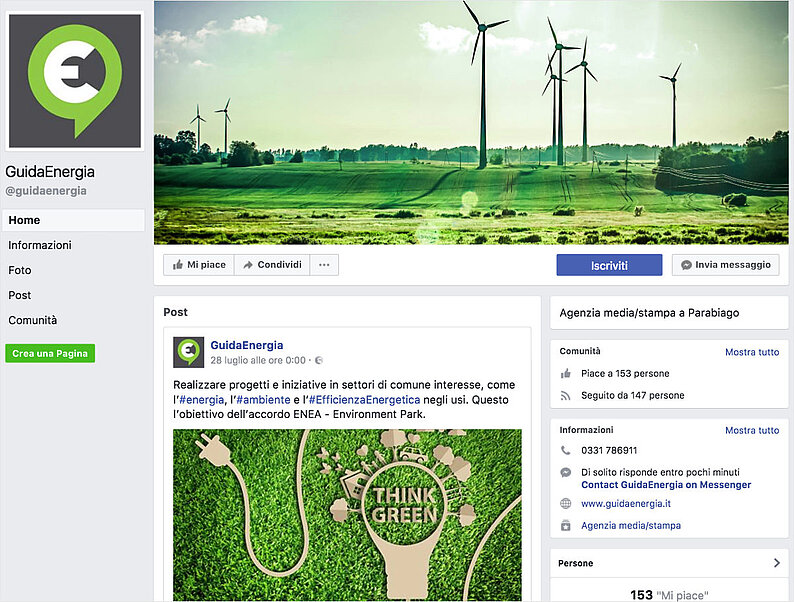The width and height of the screenshot is (794, 602).
Task: Select Informazioni in the left sidebar
Action: [x=40, y=245]
